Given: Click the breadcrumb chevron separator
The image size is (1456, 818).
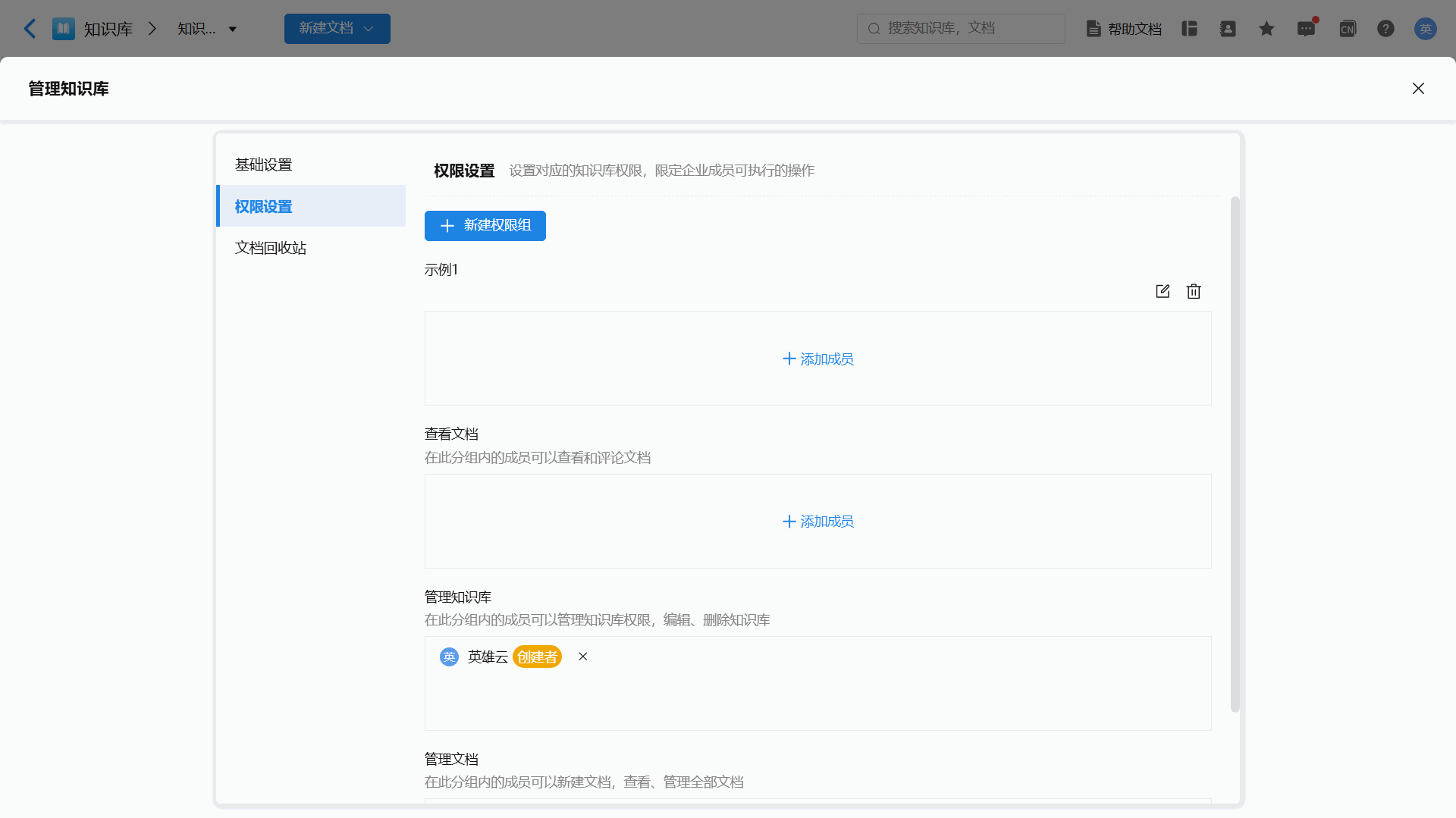Looking at the screenshot, I should [x=152, y=29].
